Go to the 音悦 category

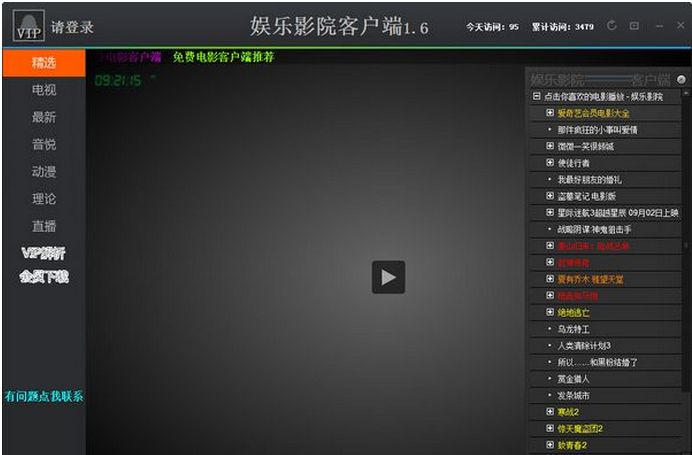pos(44,144)
